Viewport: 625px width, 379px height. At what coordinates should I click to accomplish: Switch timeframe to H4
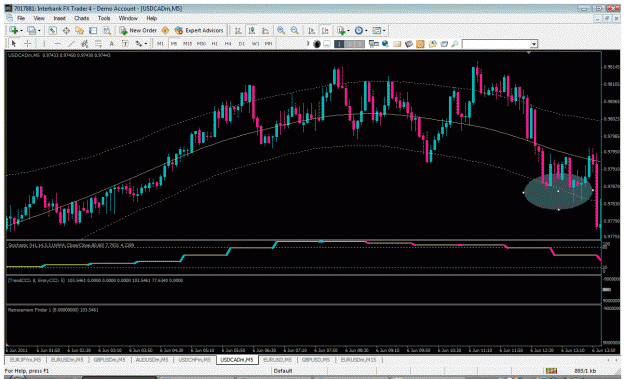point(228,43)
